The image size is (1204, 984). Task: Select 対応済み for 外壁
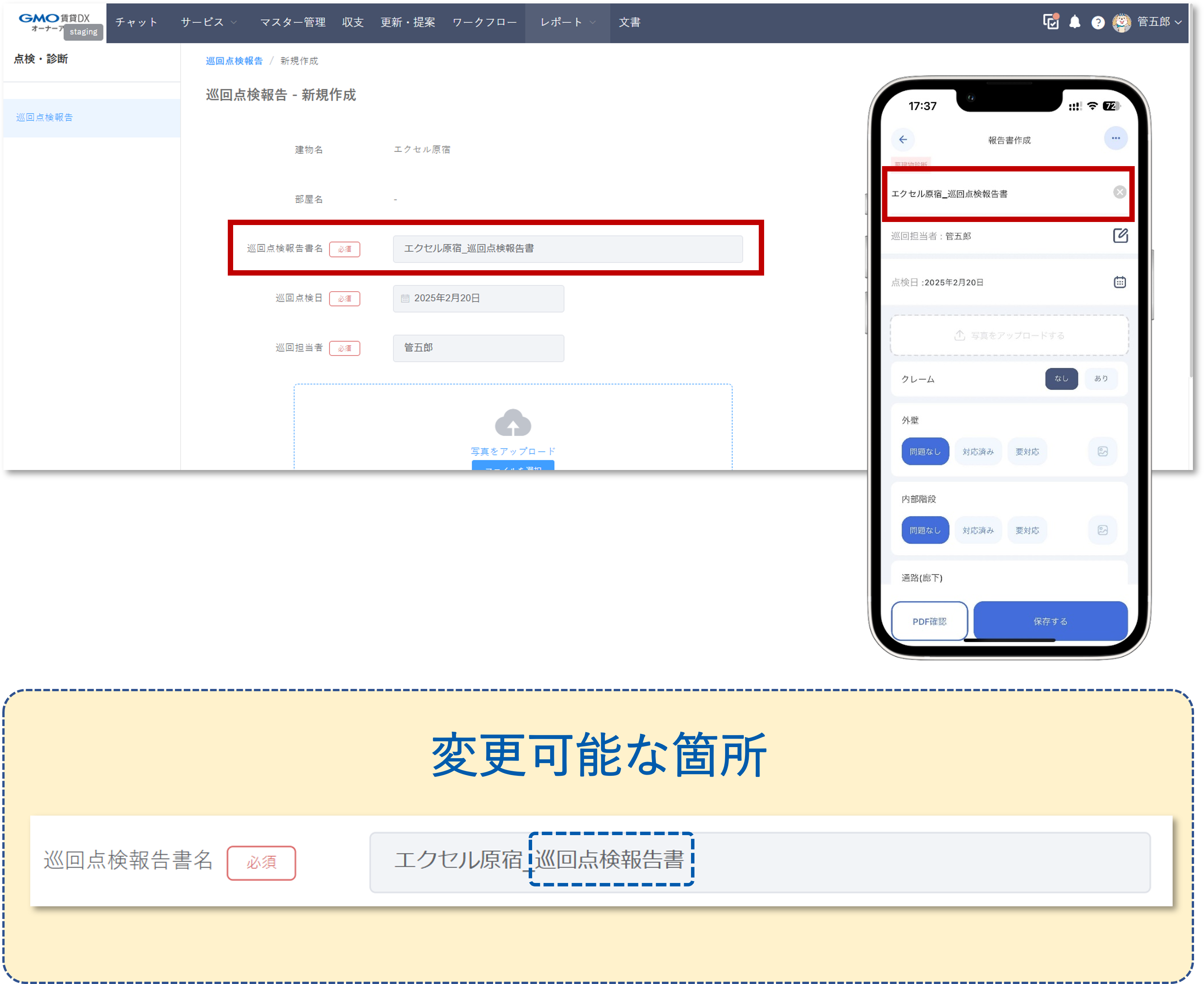(x=978, y=452)
